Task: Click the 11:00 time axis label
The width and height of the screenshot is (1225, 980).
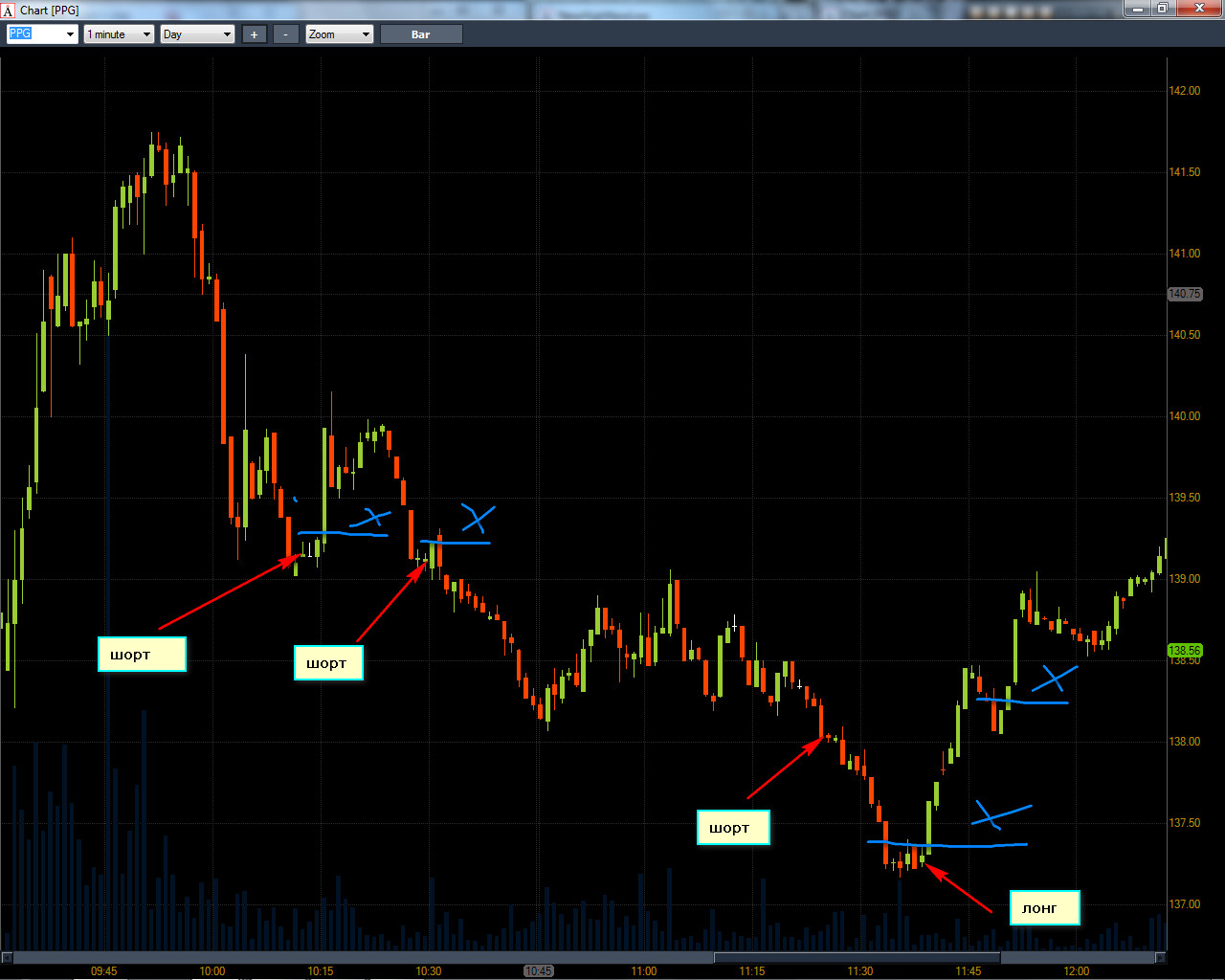Action: (x=644, y=970)
